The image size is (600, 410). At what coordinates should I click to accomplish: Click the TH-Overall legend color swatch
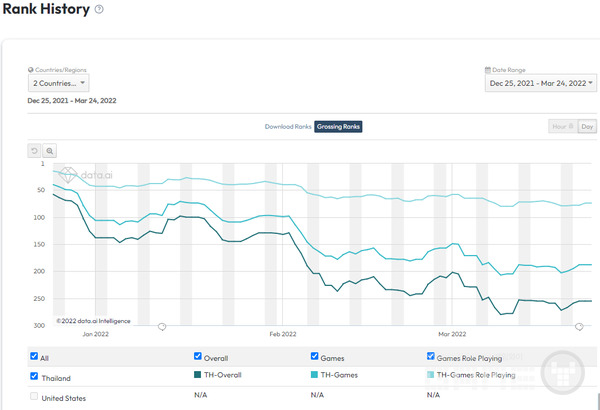click(198, 375)
